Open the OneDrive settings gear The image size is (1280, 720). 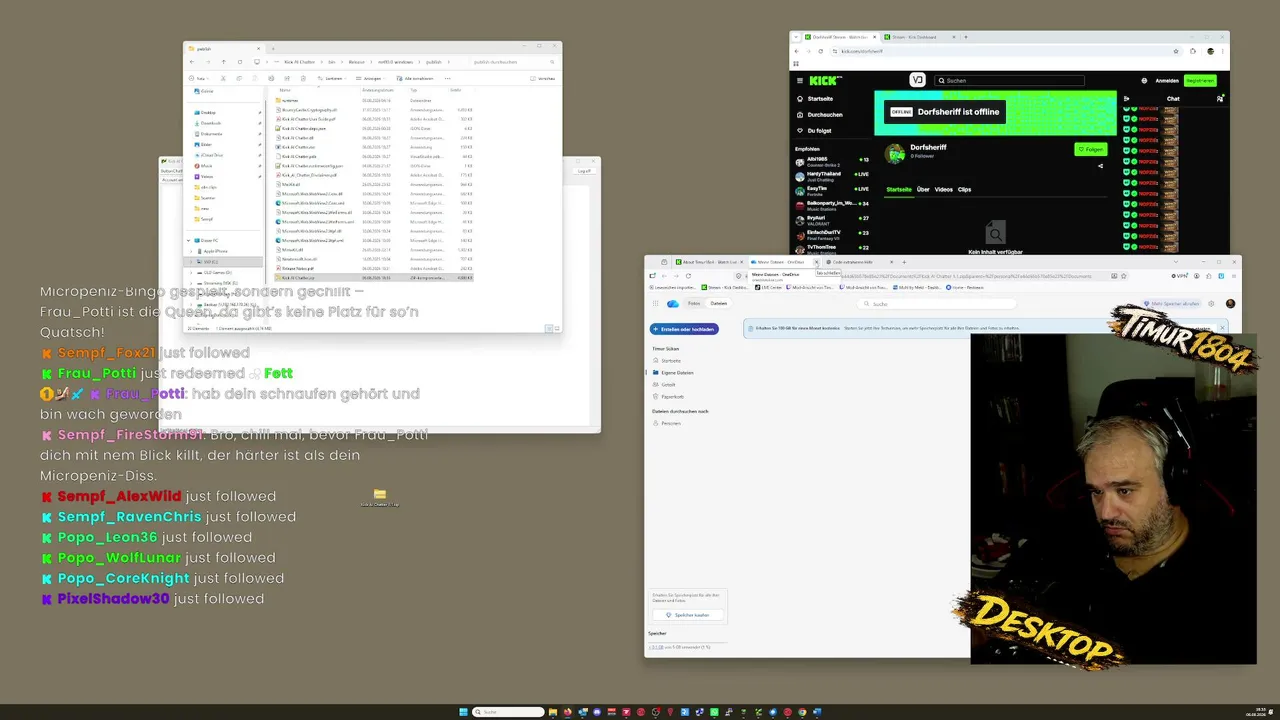tap(1211, 304)
